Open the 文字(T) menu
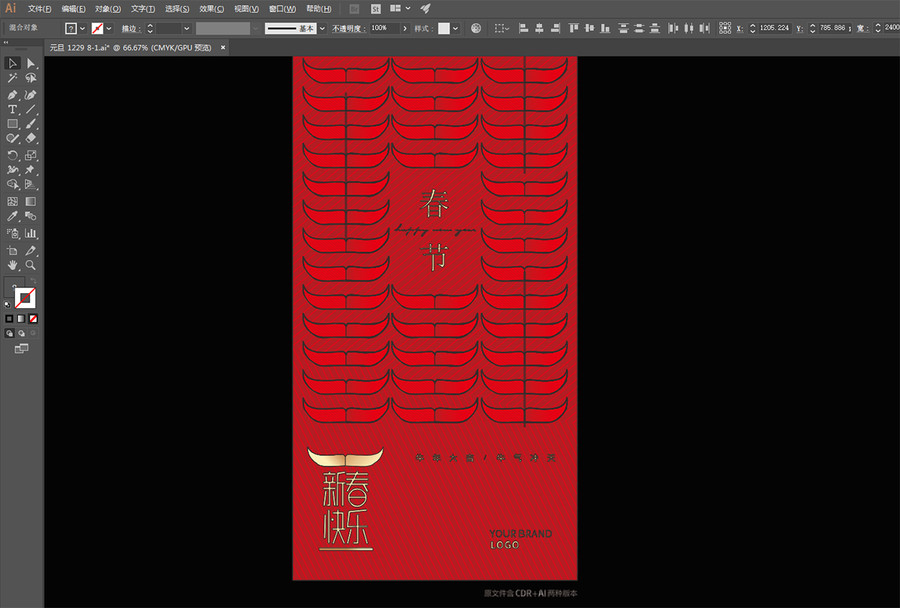 click(143, 9)
